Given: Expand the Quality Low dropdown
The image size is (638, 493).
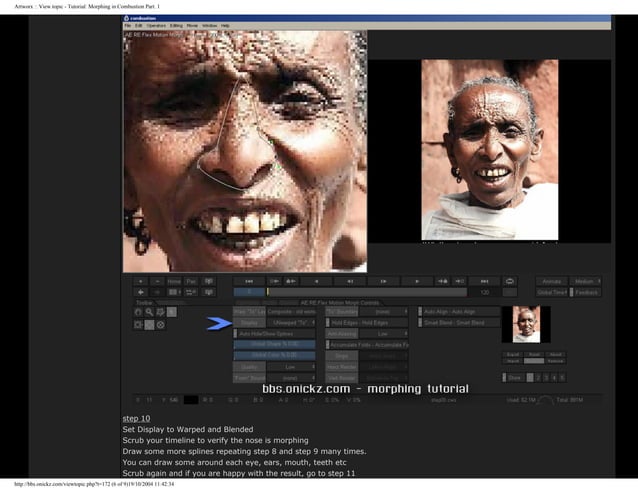Looking at the screenshot, I should [292, 367].
